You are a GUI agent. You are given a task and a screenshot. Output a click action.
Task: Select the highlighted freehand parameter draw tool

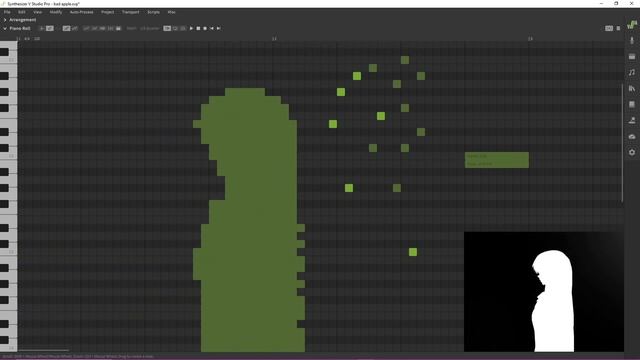coord(66,28)
